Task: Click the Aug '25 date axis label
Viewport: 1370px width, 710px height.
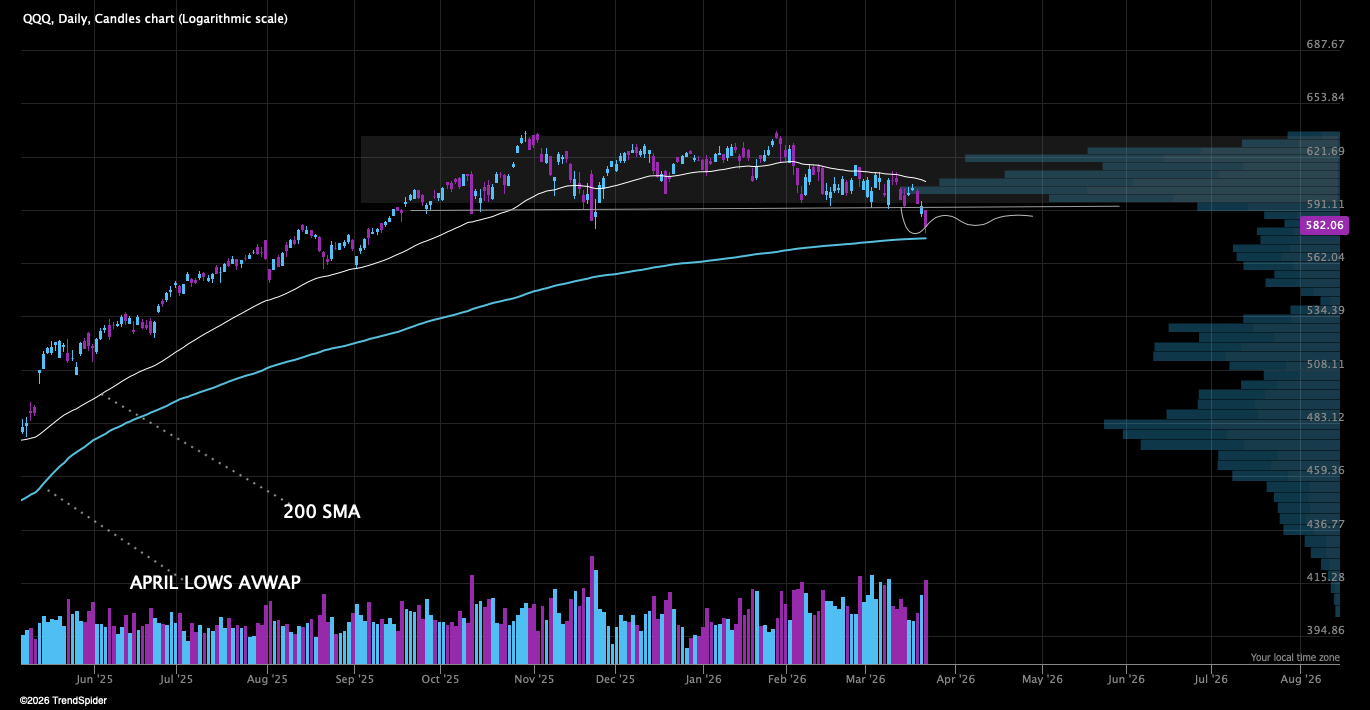Action: point(267,679)
